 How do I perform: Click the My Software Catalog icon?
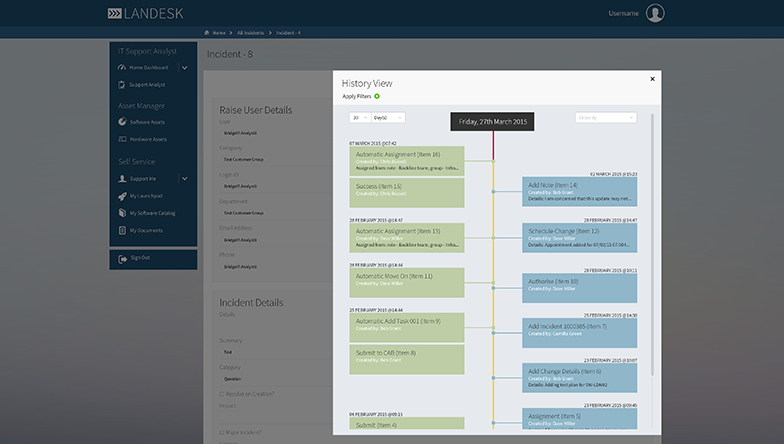(x=122, y=213)
